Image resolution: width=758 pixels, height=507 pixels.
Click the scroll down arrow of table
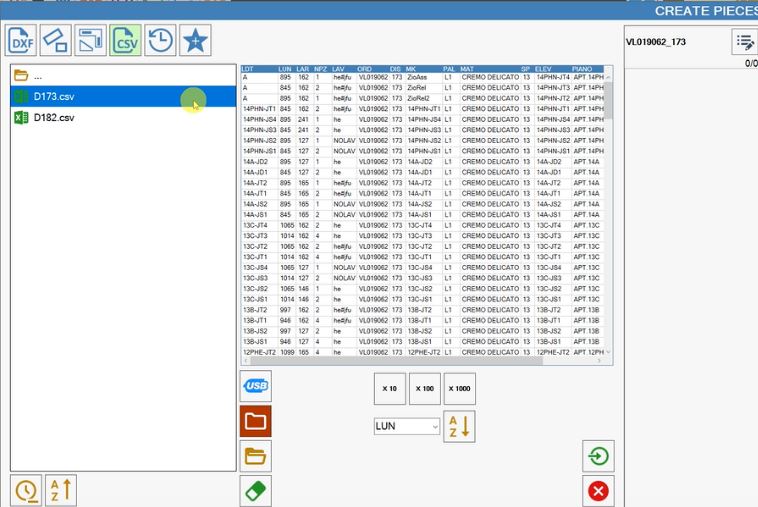(x=608, y=352)
